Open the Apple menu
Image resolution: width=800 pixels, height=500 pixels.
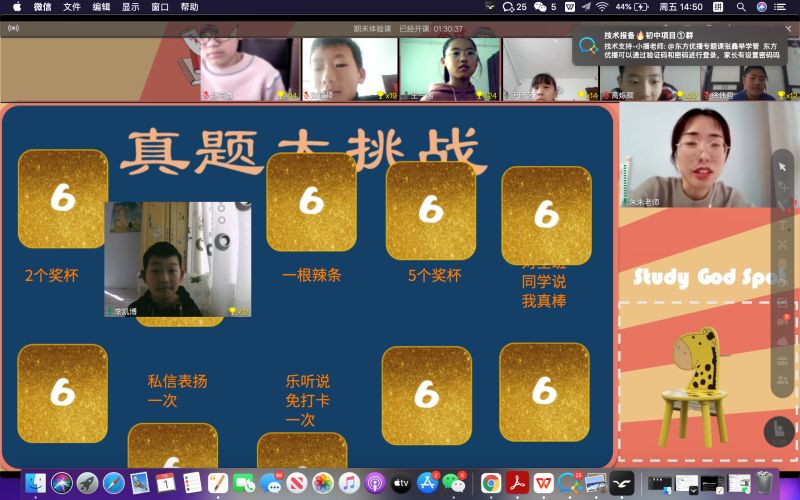point(16,7)
